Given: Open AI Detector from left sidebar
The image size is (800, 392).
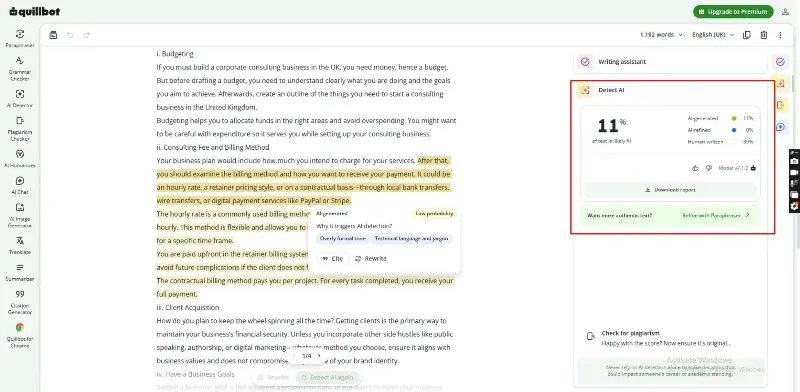Looking at the screenshot, I should click(20, 99).
